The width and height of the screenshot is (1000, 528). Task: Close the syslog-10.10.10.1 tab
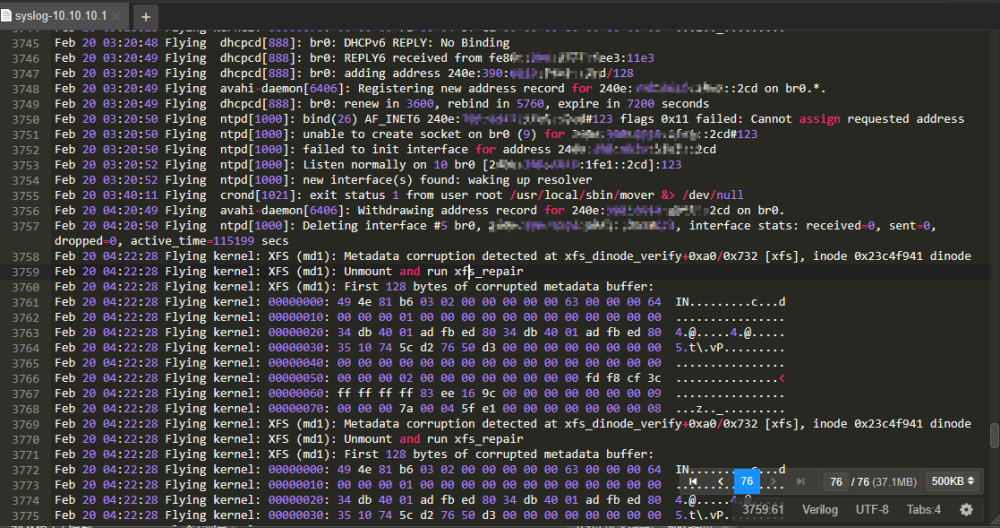coord(116,16)
